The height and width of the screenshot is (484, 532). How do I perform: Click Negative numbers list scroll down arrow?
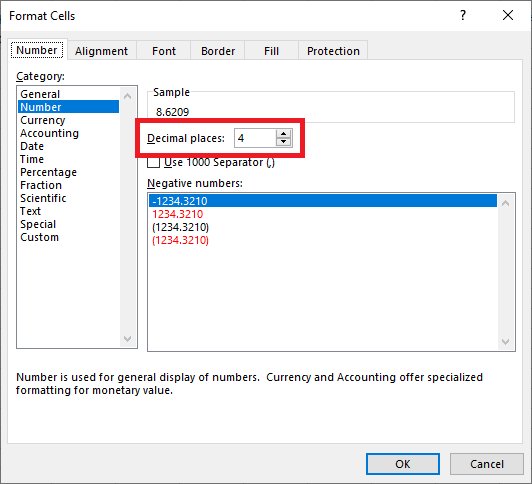[x=506, y=342]
